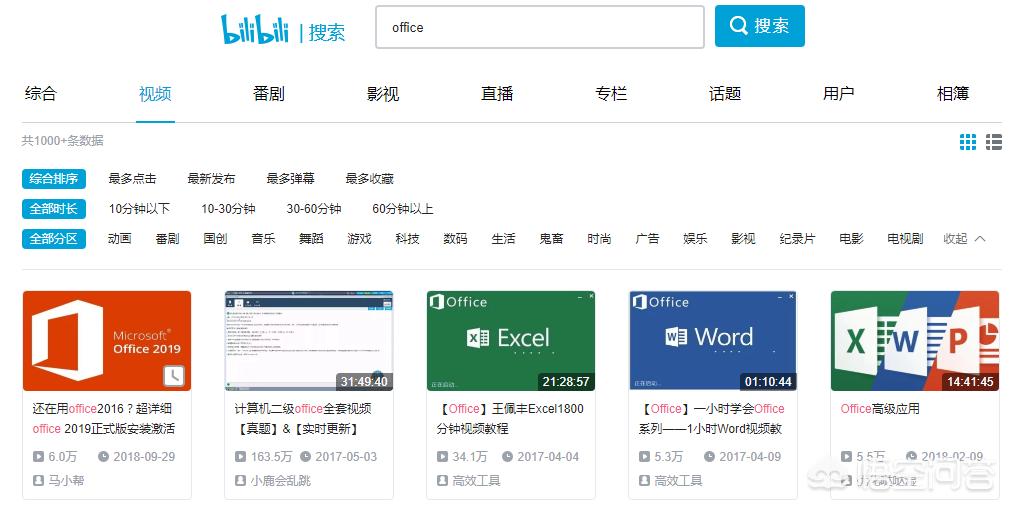Screen dimensions: 1014x510
Task: Switch to list view layout icon
Action: 994,142
